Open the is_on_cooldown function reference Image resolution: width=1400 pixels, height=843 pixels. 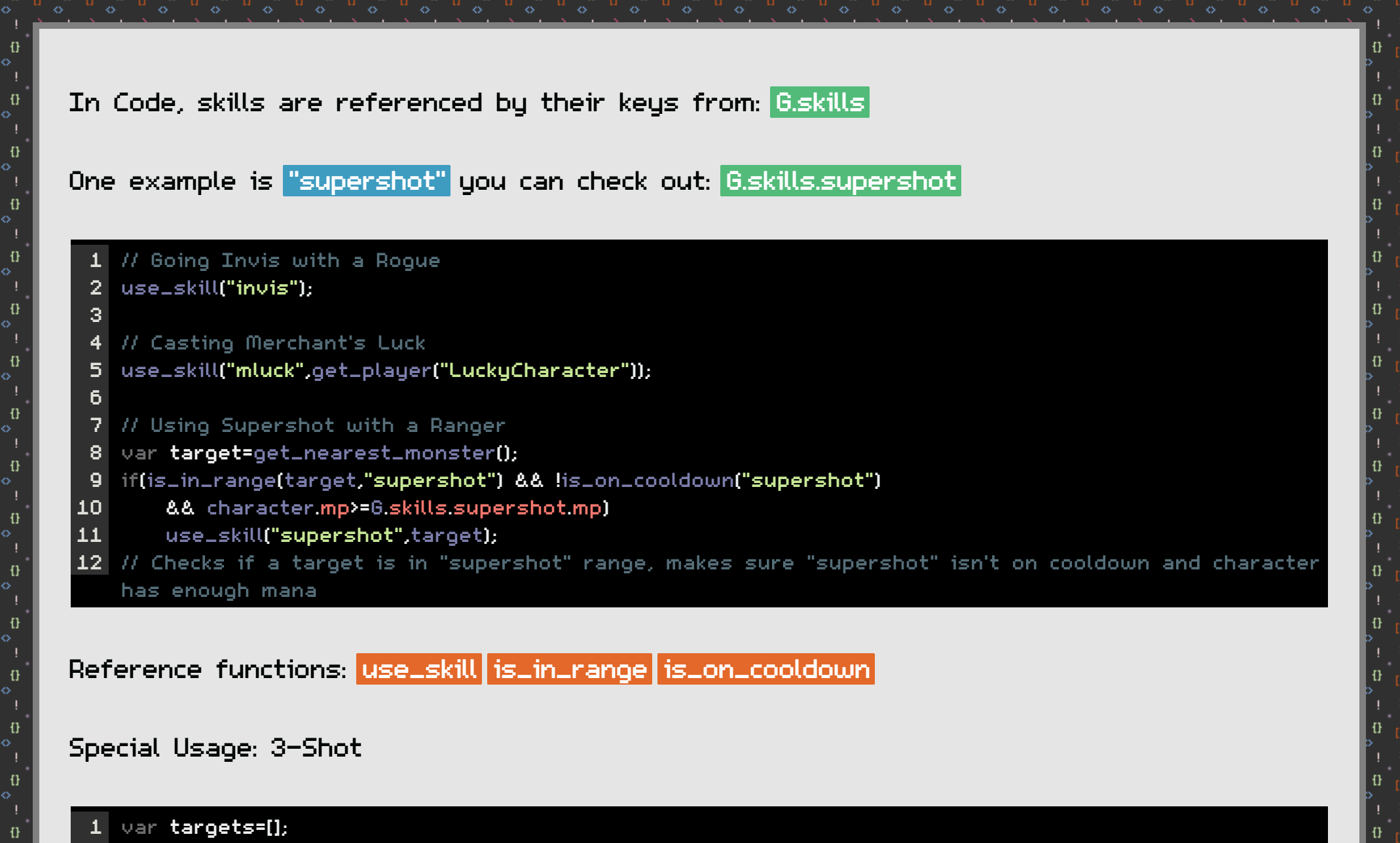(x=765, y=670)
